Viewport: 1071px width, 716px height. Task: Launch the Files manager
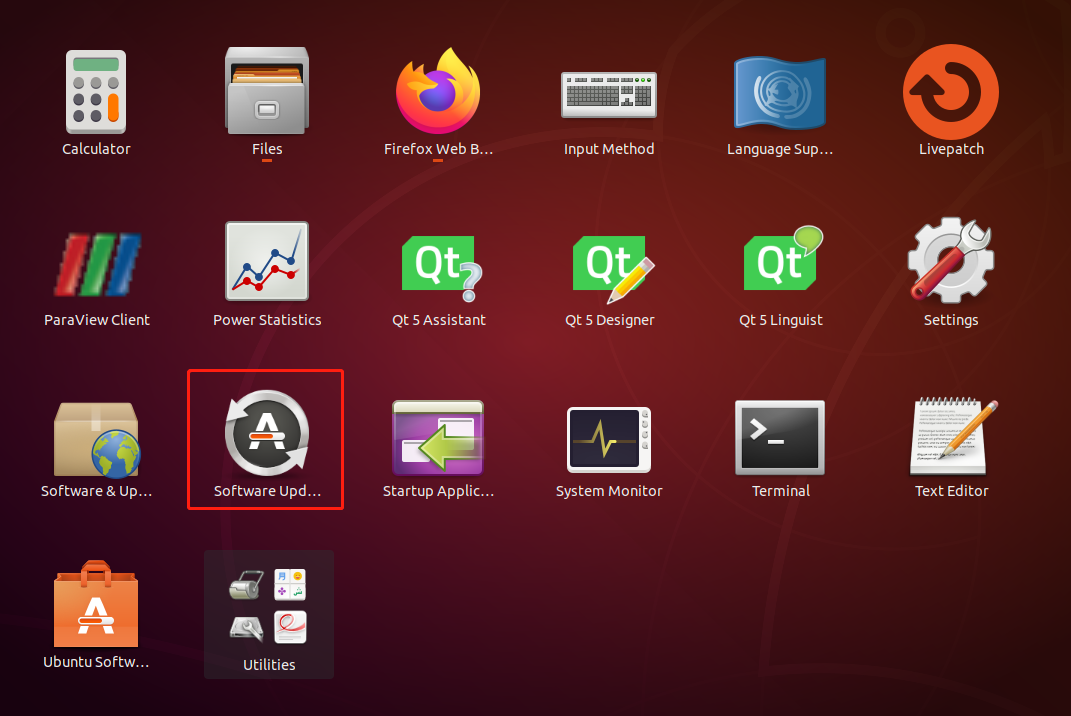(x=266, y=91)
